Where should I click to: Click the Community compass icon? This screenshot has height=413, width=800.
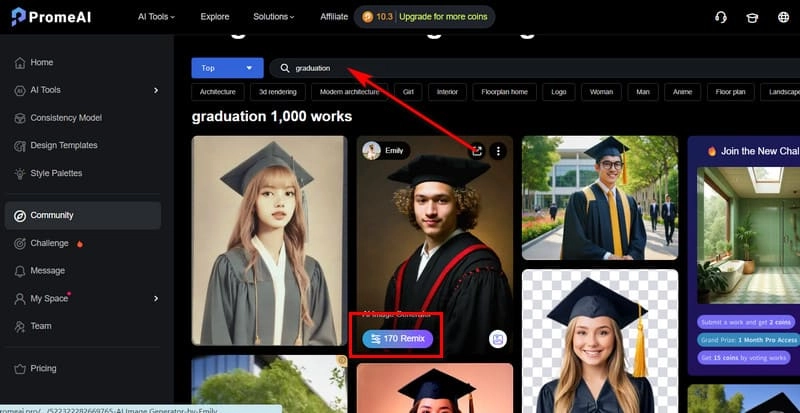pos(20,216)
